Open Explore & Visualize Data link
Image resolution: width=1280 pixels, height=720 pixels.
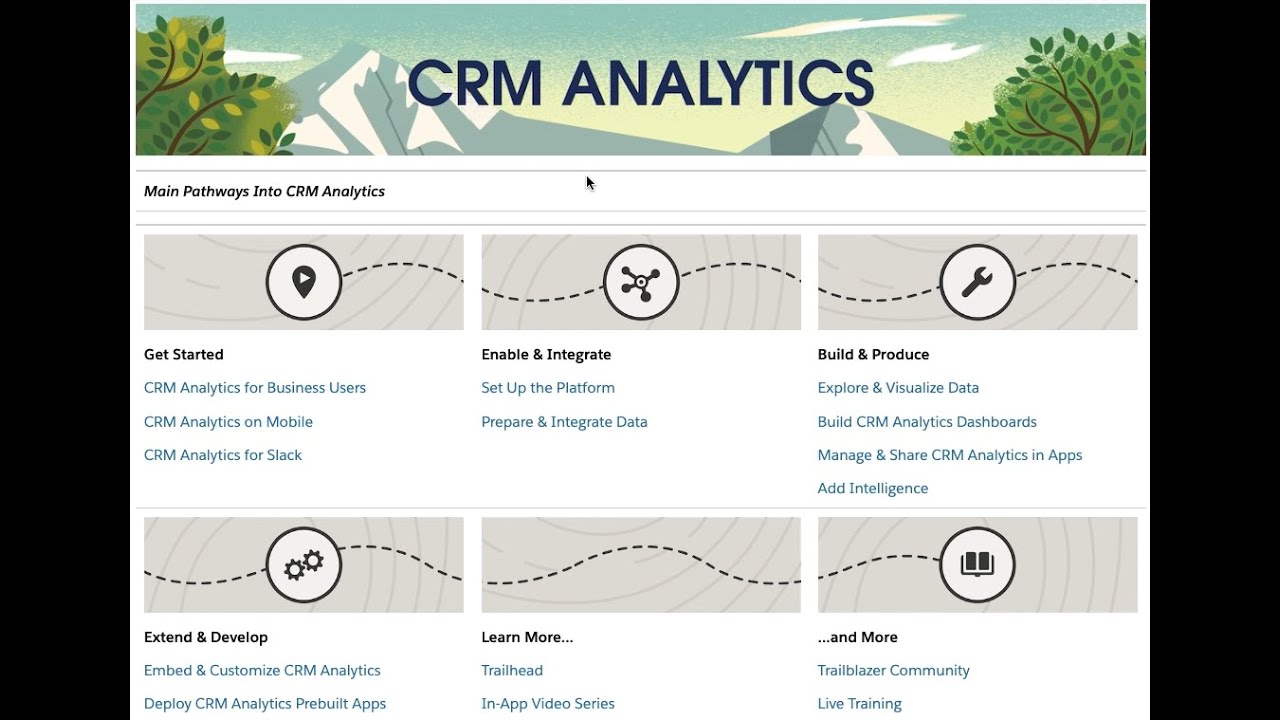click(x=898, y=388)
